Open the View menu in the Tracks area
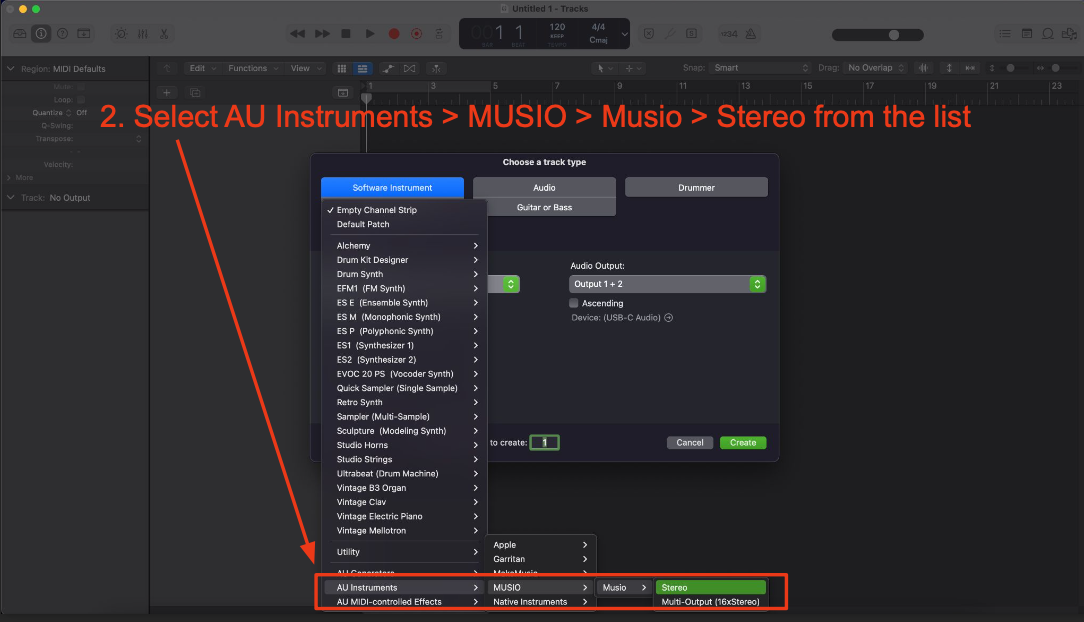Viewport: 1084px width, 622px height. [x=306, y=68]
